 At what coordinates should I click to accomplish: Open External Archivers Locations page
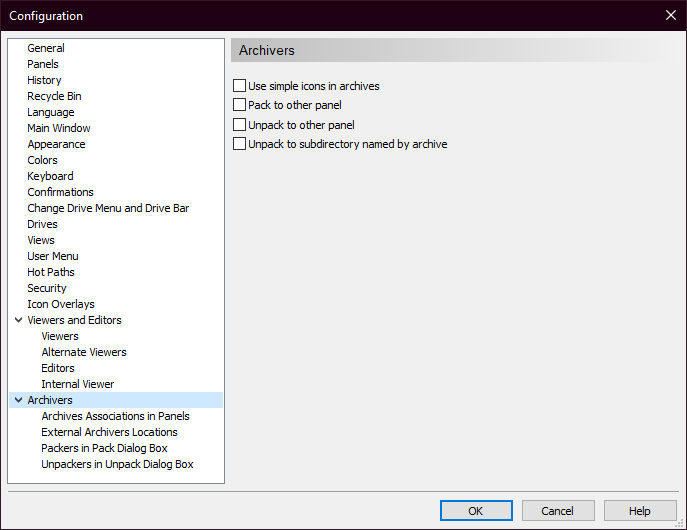click(109, 432)
